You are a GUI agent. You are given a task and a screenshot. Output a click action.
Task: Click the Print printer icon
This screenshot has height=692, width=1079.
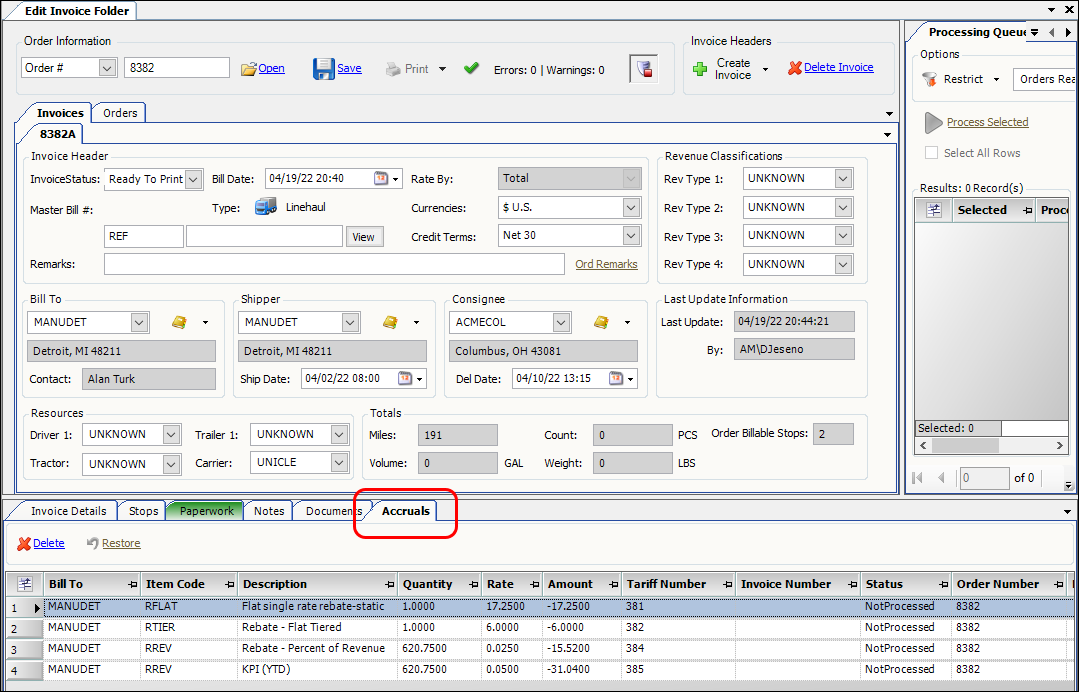click(x=393, y=69)
